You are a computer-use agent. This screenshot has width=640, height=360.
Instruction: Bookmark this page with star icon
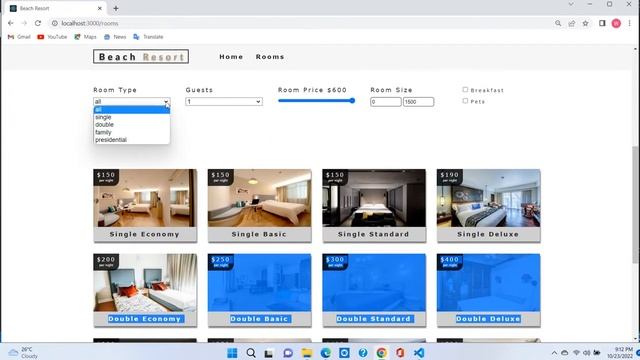586,23
